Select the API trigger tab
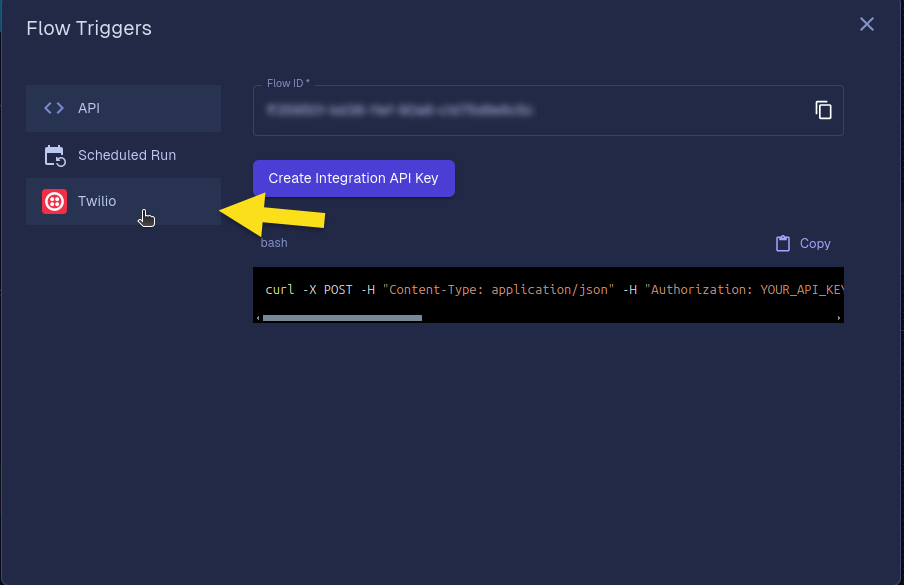Image resolution: width=904 pixels, height=585 pixels. pyautogui.click(x=123, y=108)
